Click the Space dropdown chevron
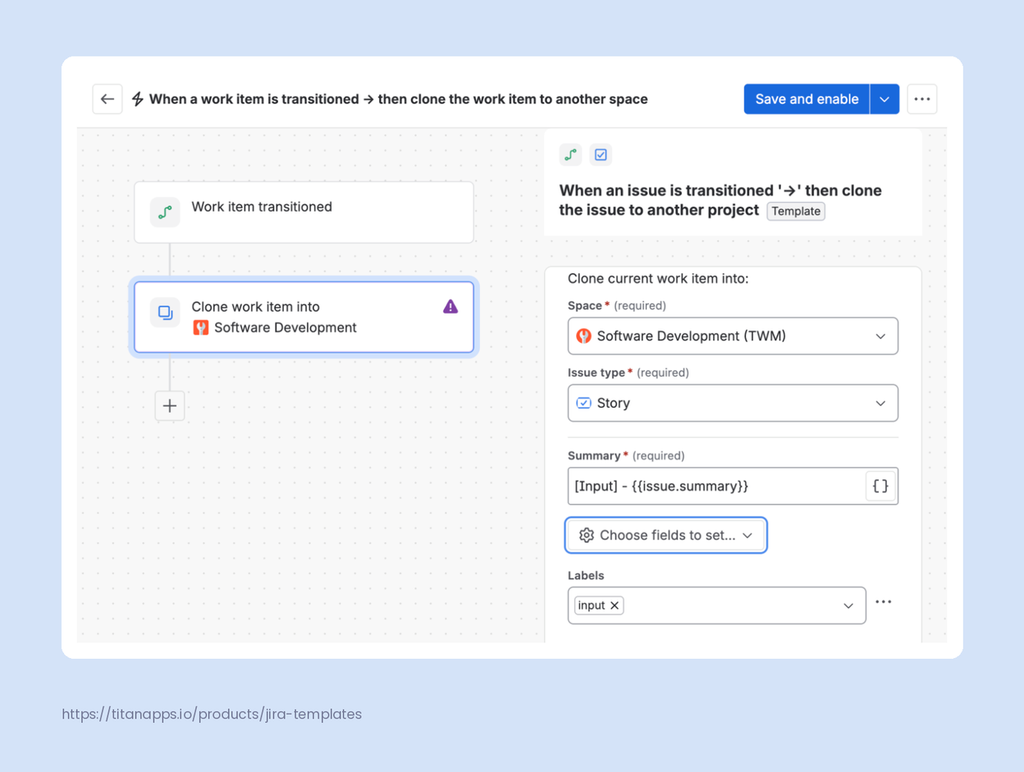This screenshot has width=1024, height=772. 880,336
